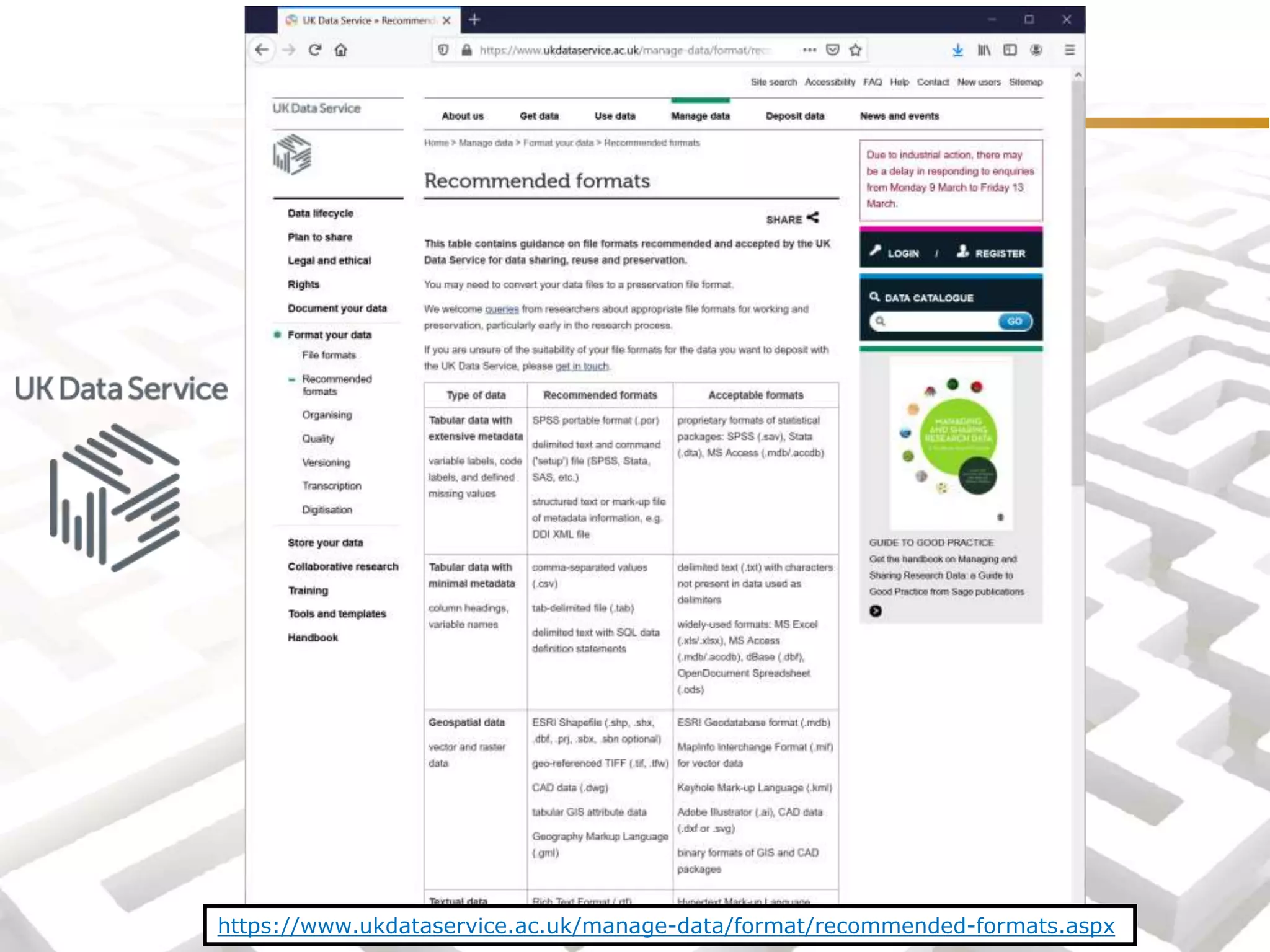Click the LOGIN key icon
Screen dimensions: 1270x952
(875, 251)
